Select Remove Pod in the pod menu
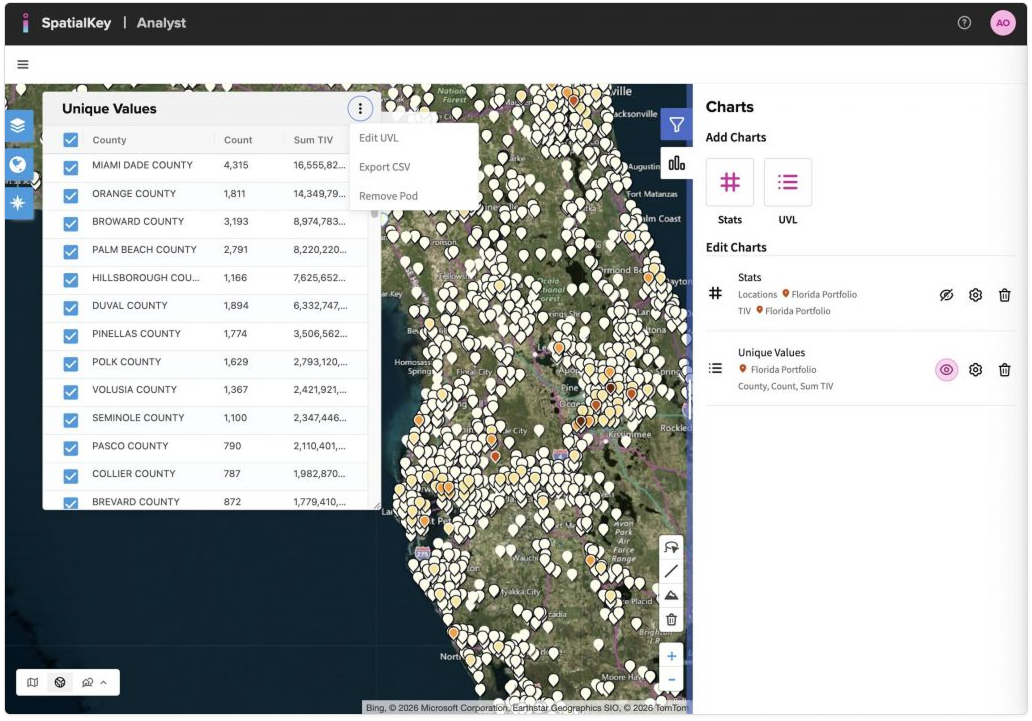The height and width of the screenshot is (721, 1032). pos(388,196)
